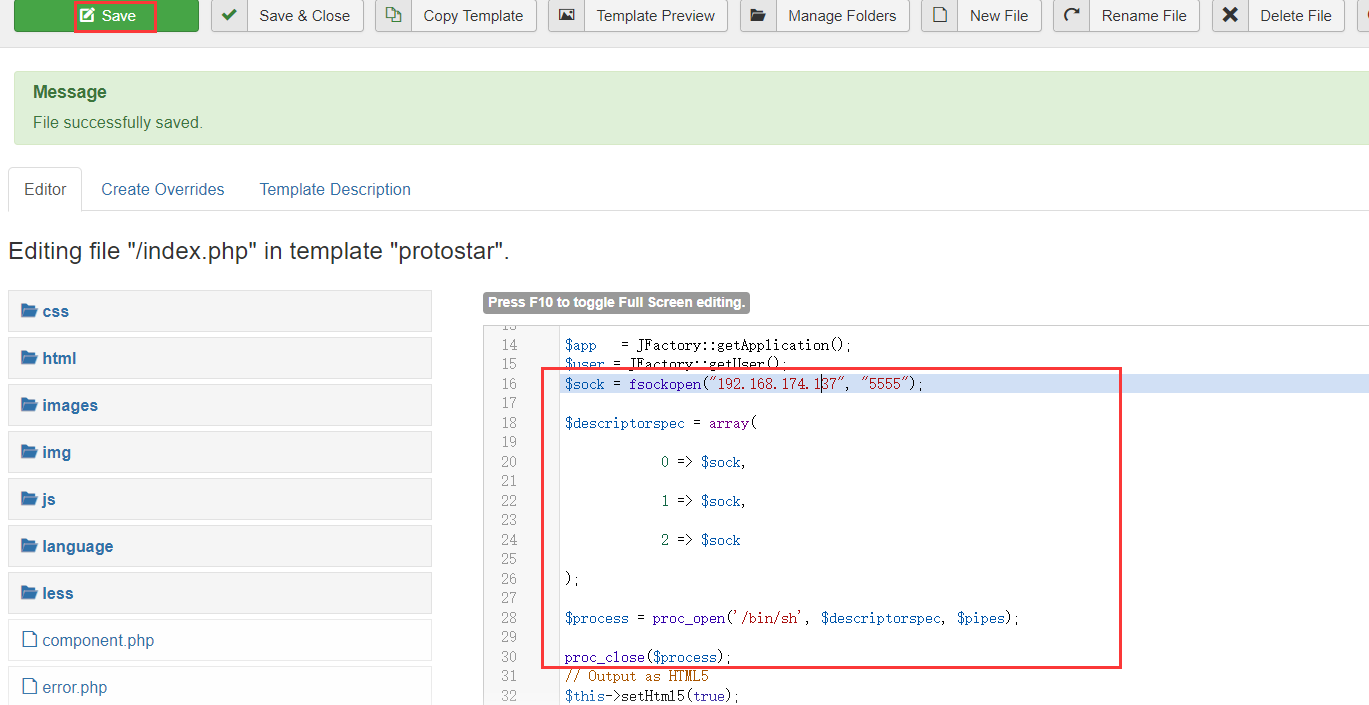Click Rename File button label
This screenshot has height=705, width=1369.
[1144, 15]
